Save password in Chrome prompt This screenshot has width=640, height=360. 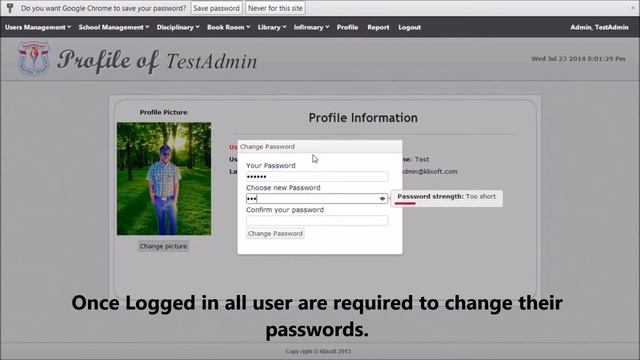point(216,8)
